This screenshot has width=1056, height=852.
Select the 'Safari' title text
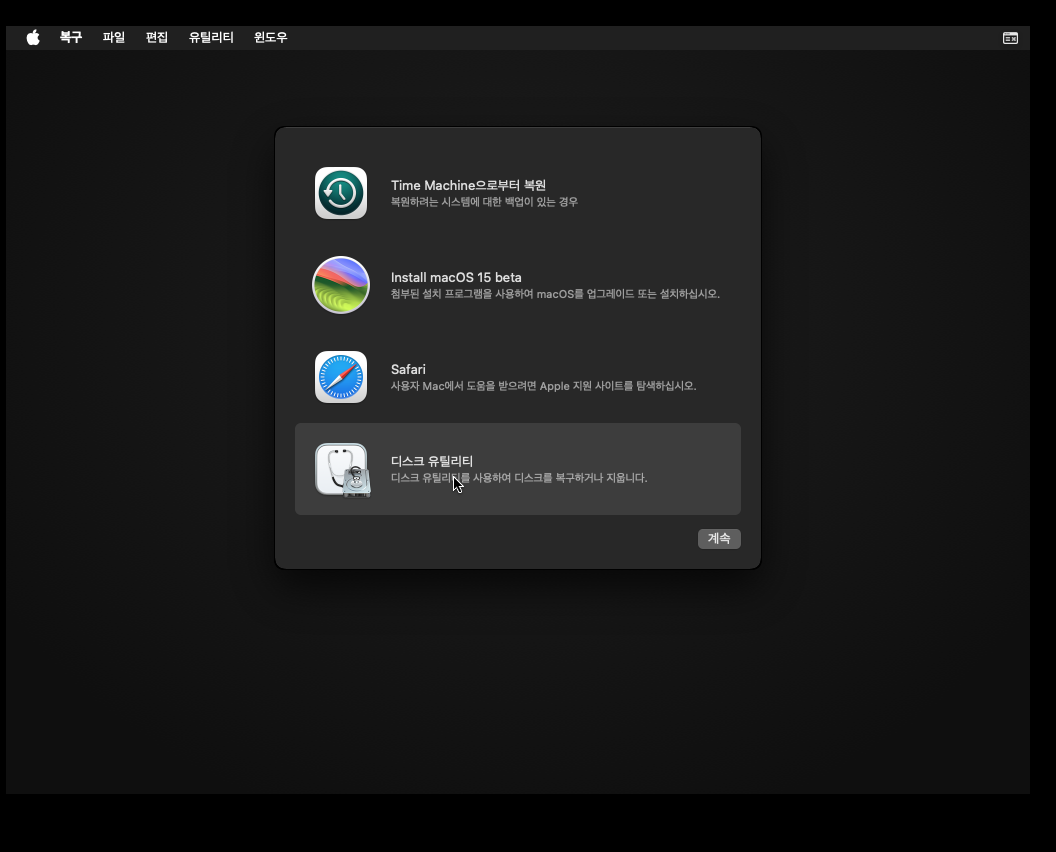click(408, 370)
